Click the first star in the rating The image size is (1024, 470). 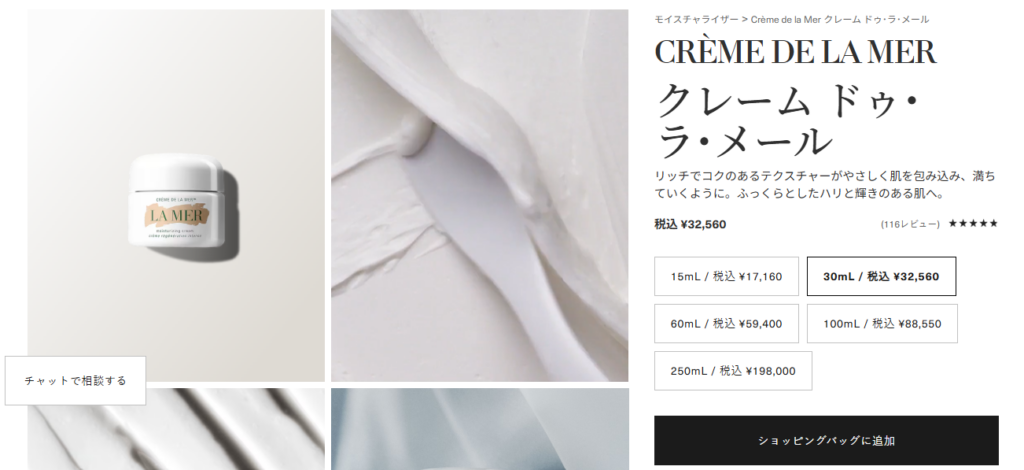click(x=953, y=223)
